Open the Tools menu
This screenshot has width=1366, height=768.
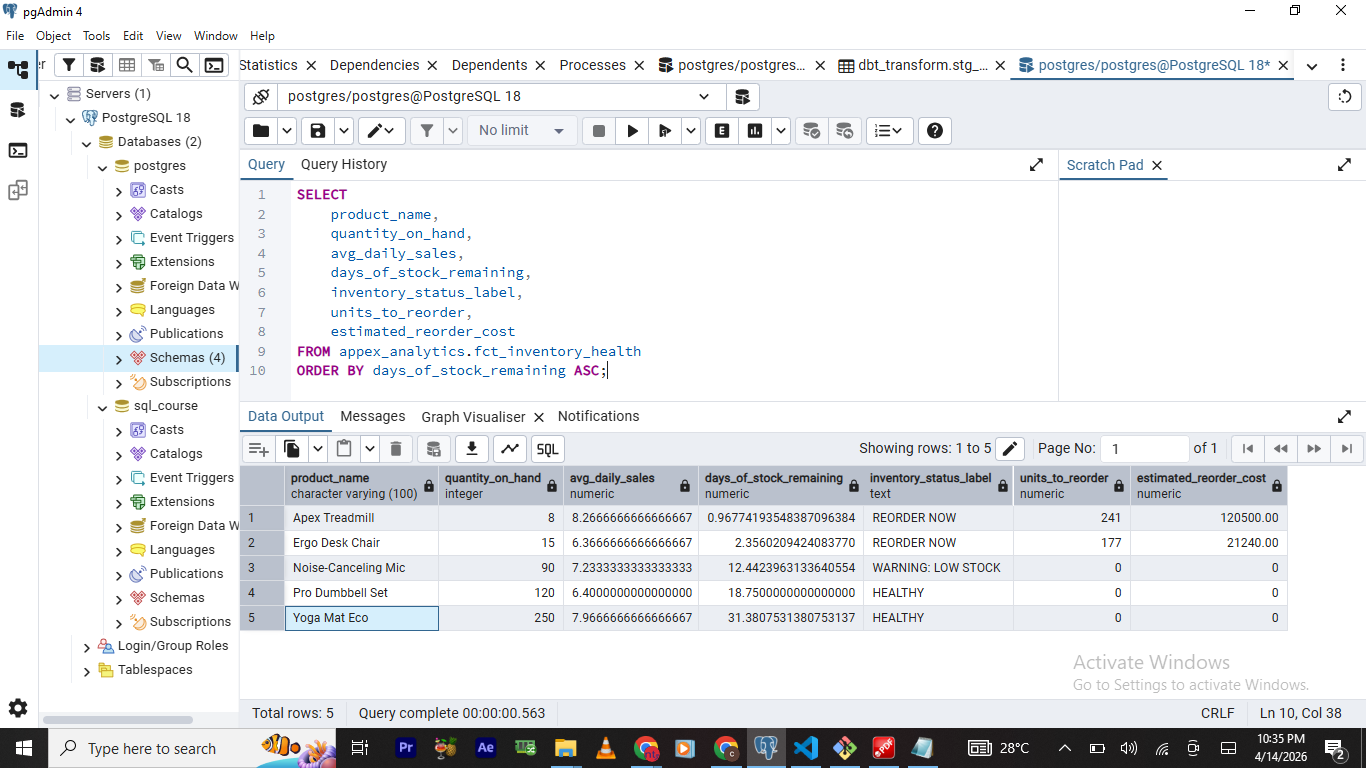(x=96, y=35)
